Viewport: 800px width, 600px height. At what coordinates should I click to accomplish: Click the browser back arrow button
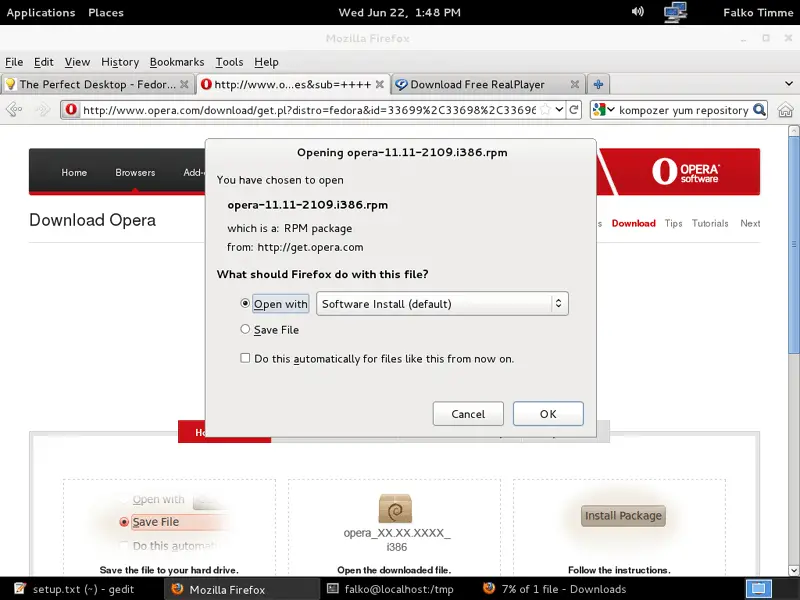point(14,109)
